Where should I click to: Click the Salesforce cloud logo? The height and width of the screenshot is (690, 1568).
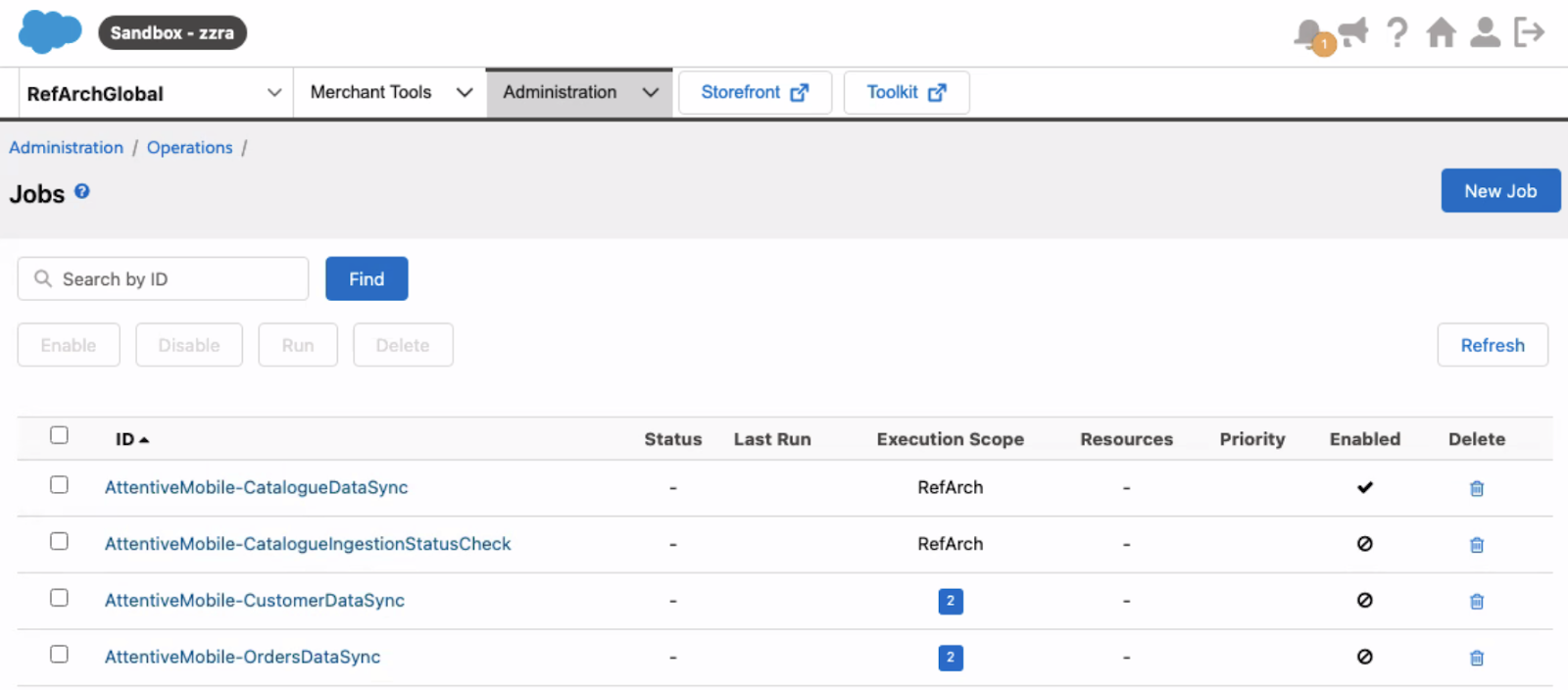pyautogui.click(x=50, y=31)
